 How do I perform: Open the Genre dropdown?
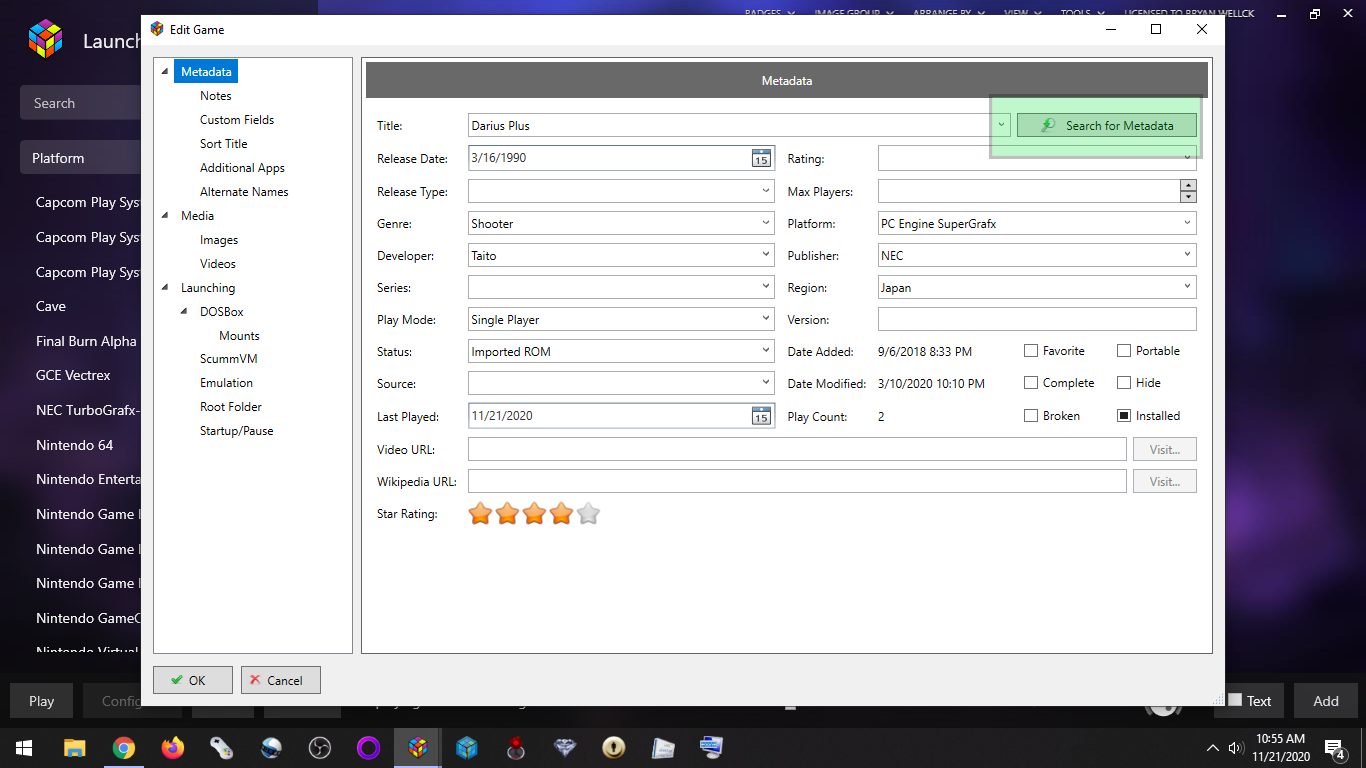766,223
